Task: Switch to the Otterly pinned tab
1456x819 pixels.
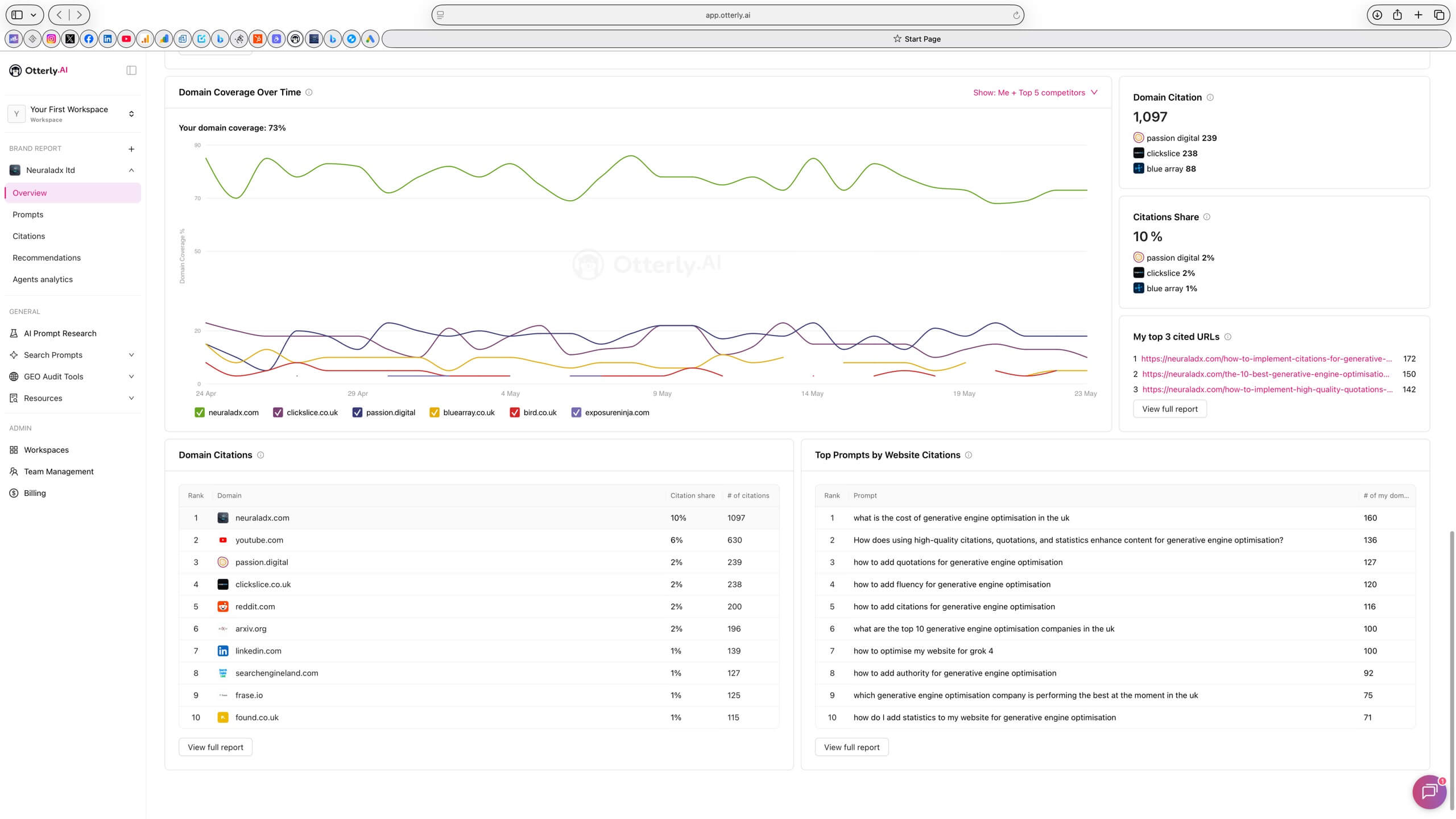Action: click(295, 39)
